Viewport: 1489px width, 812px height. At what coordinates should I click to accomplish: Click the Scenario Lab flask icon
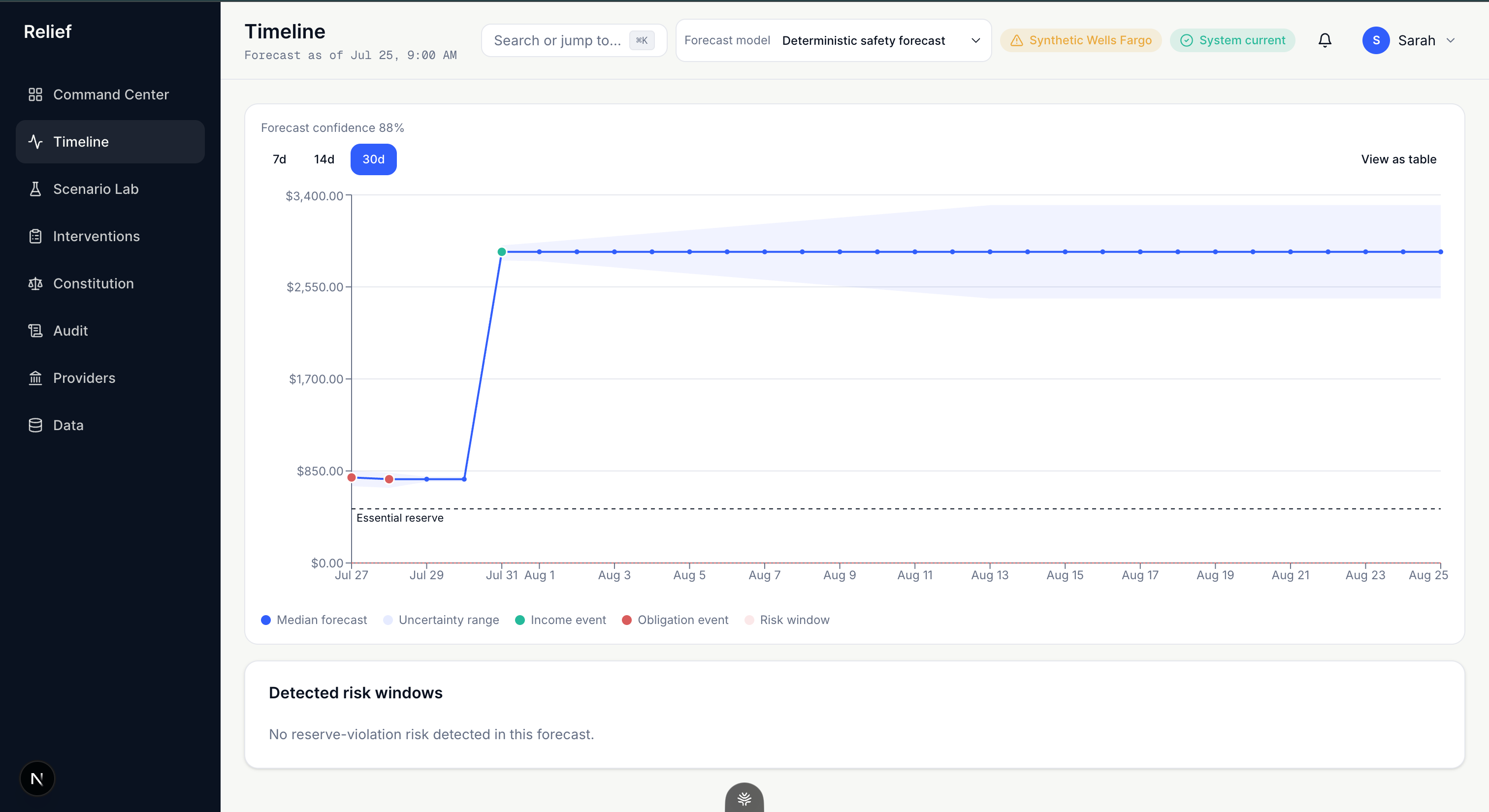[x=35, y=189]
